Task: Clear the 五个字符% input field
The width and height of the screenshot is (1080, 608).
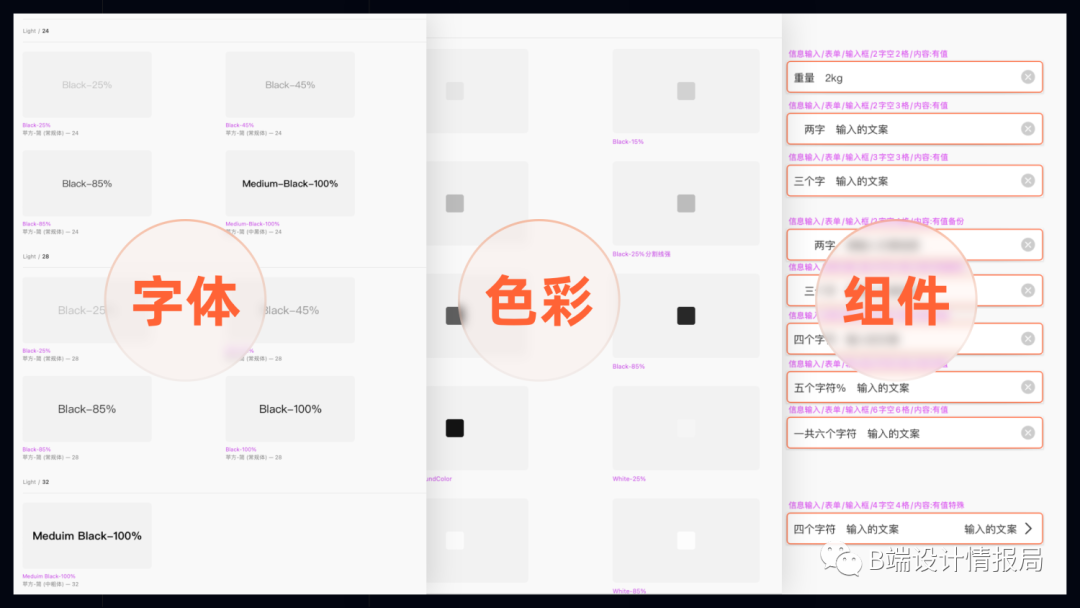Action: 1027,387
